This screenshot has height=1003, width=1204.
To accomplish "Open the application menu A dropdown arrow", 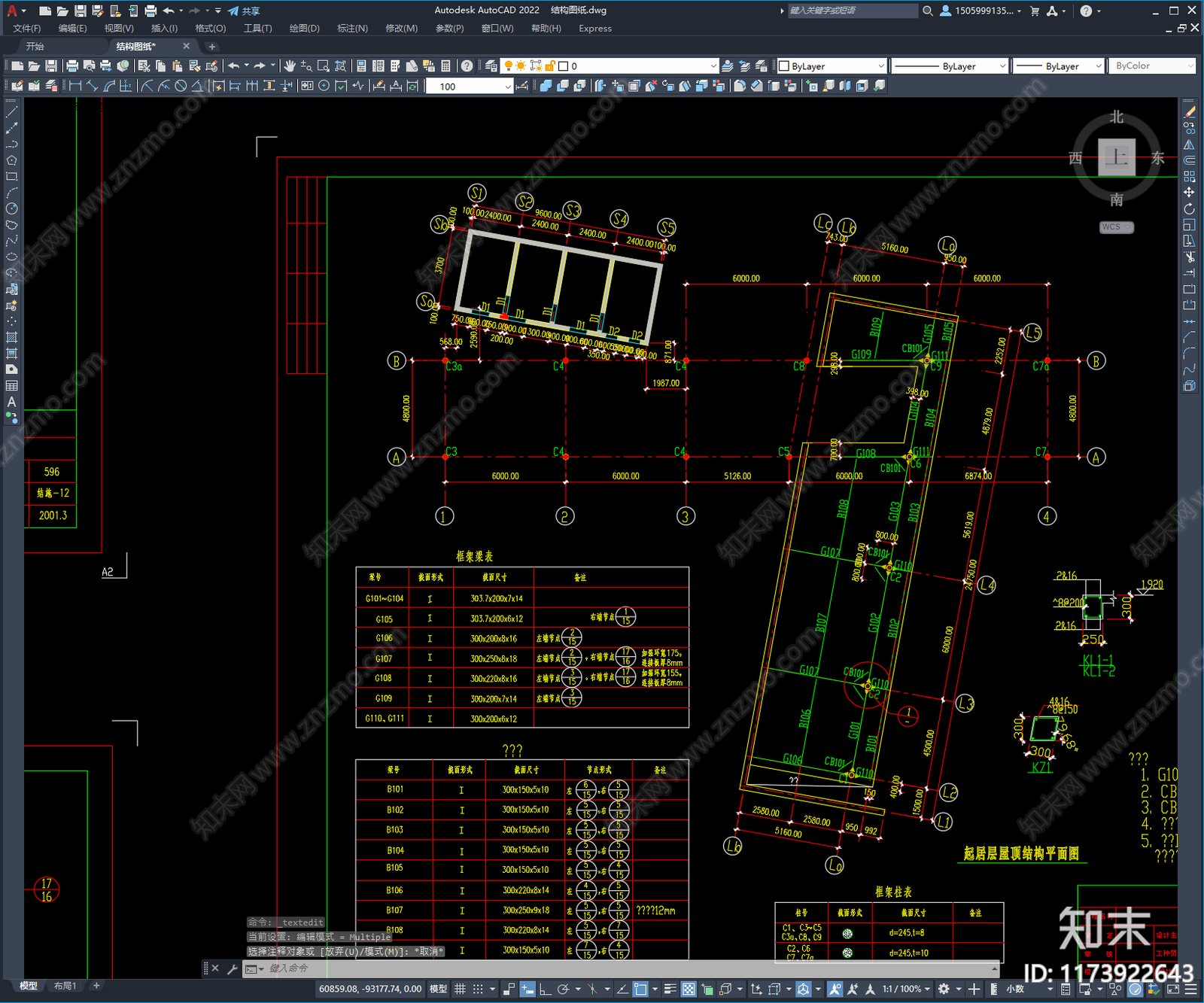I will pos(23,11).
